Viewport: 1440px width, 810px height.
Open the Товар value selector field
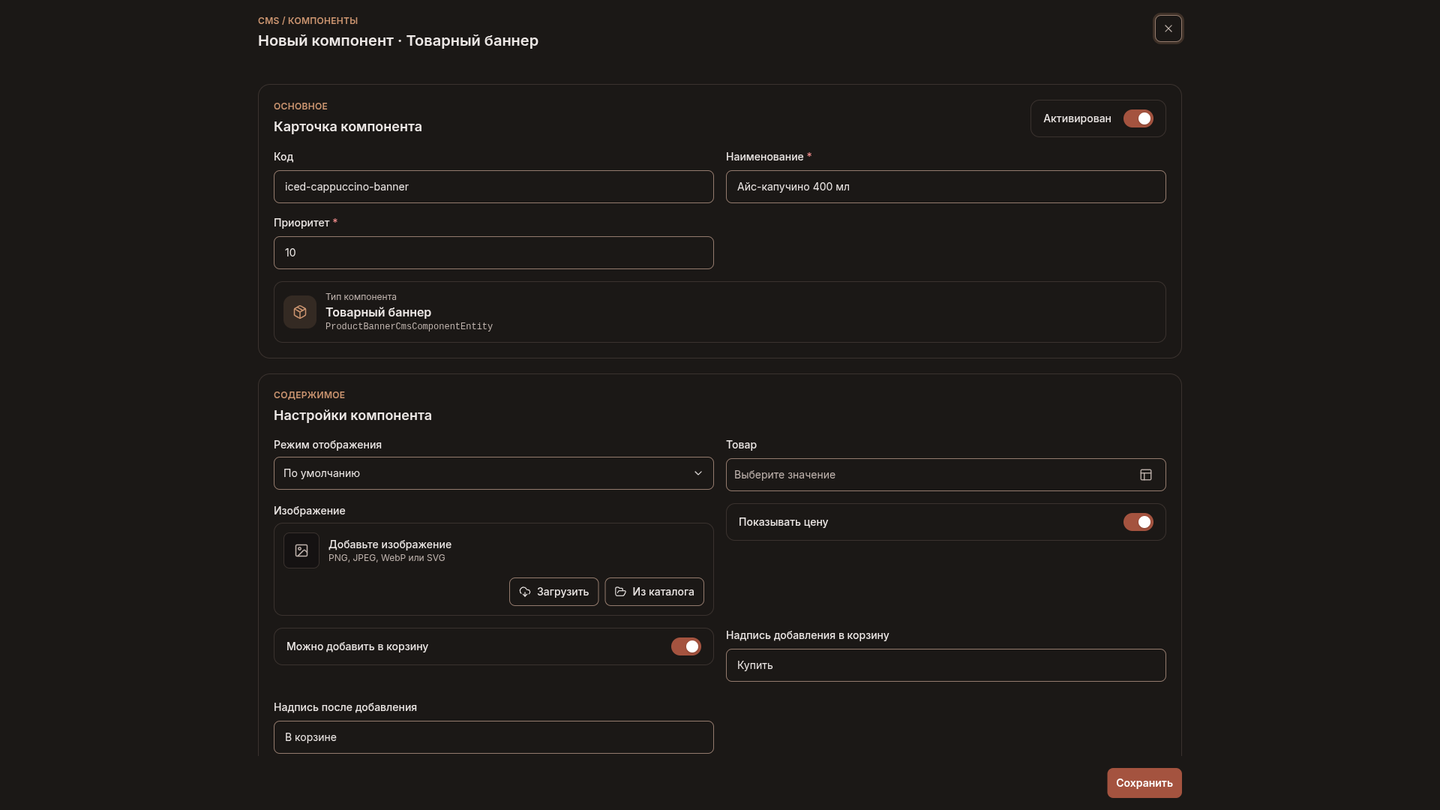pyautogui.click(x=946, y=475)
